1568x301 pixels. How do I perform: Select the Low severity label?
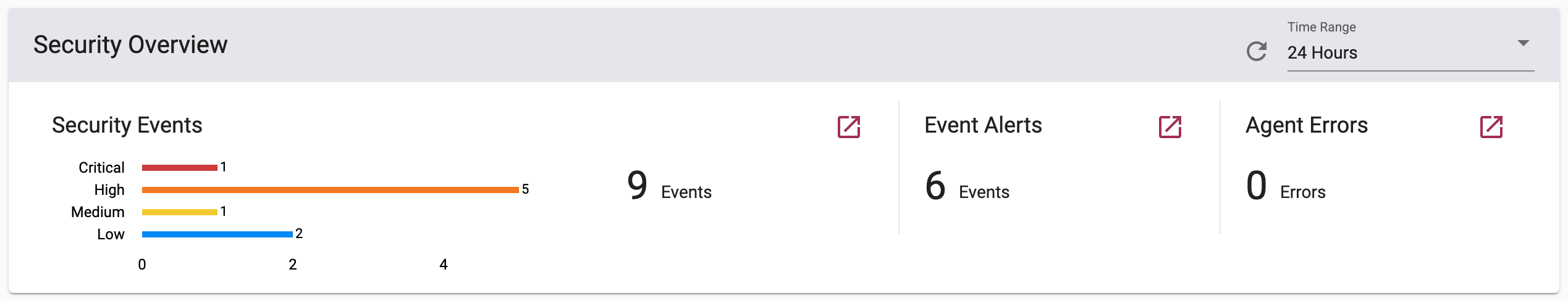(111, 234)
